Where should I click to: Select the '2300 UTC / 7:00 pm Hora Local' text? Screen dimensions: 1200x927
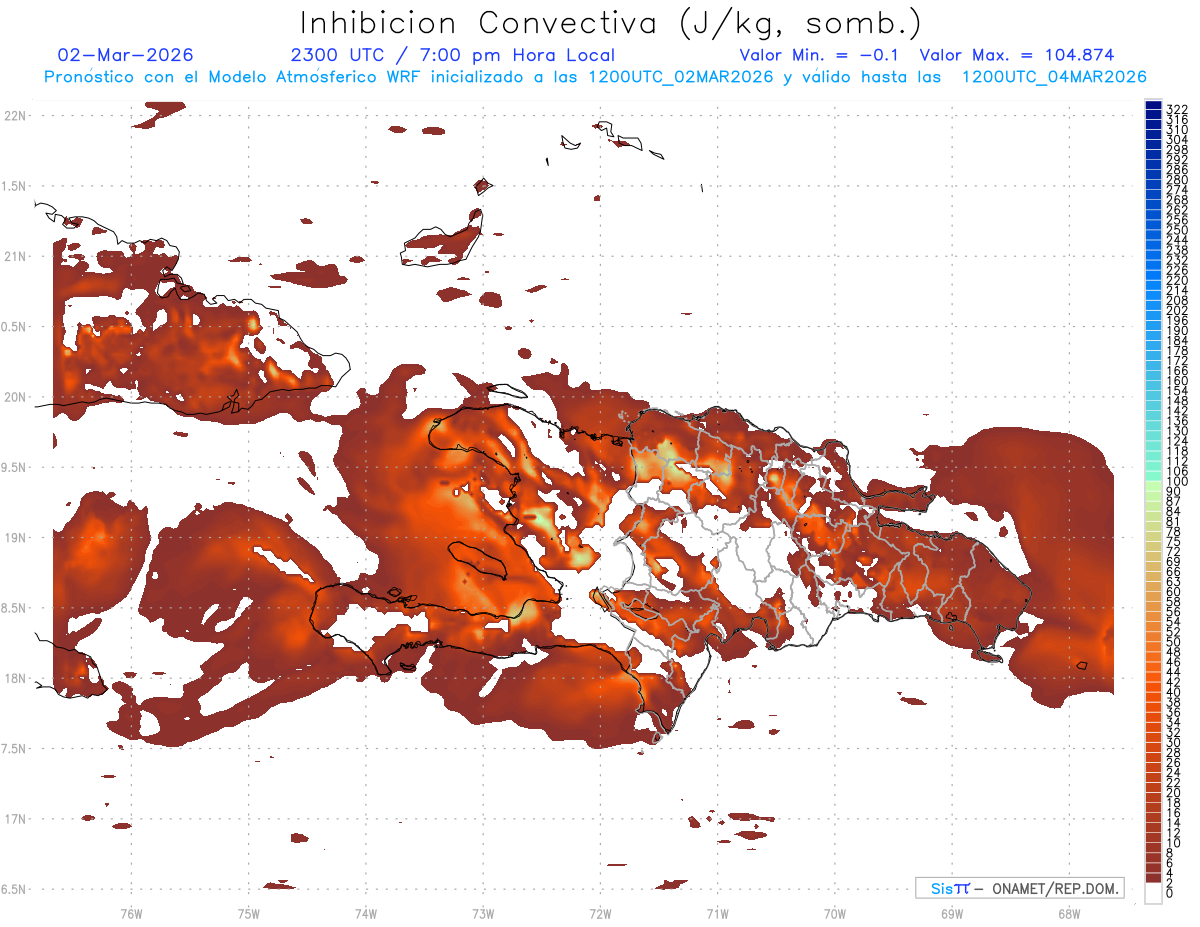pos(453,55)
